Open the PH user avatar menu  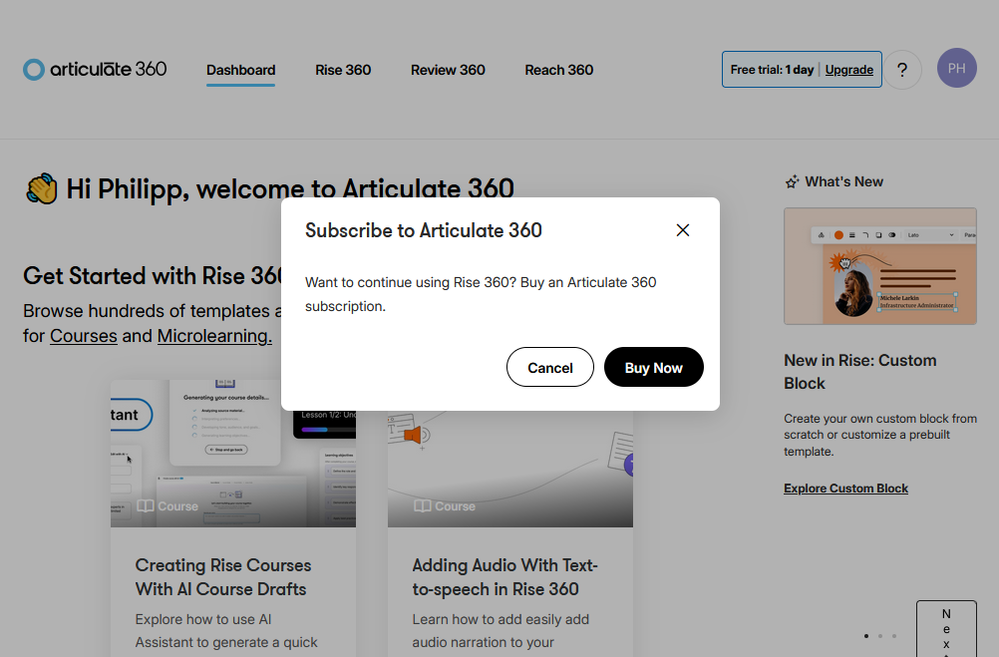[956, 68]
